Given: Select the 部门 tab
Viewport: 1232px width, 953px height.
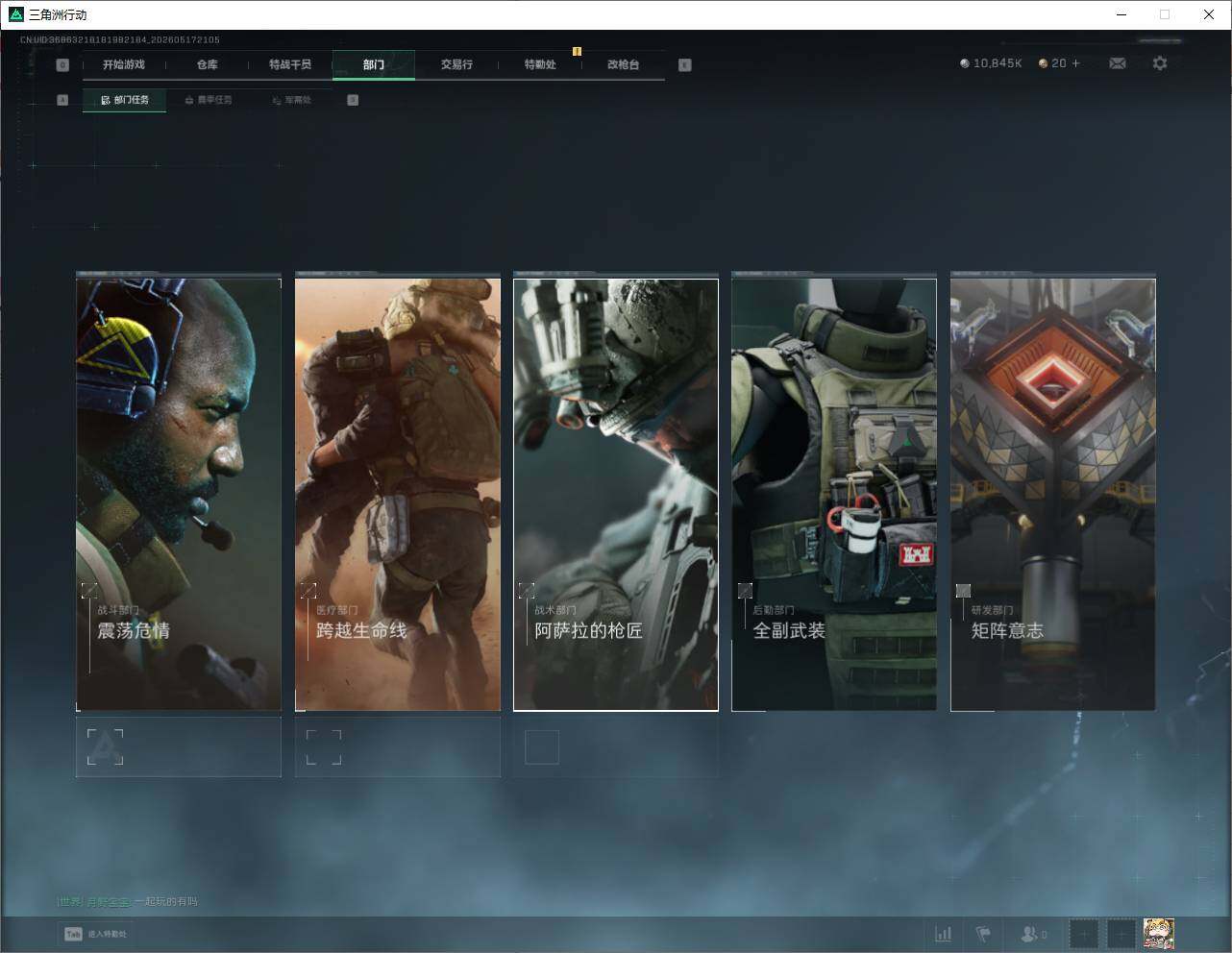Looking at the screenshot, I should (x=374, y=64).
